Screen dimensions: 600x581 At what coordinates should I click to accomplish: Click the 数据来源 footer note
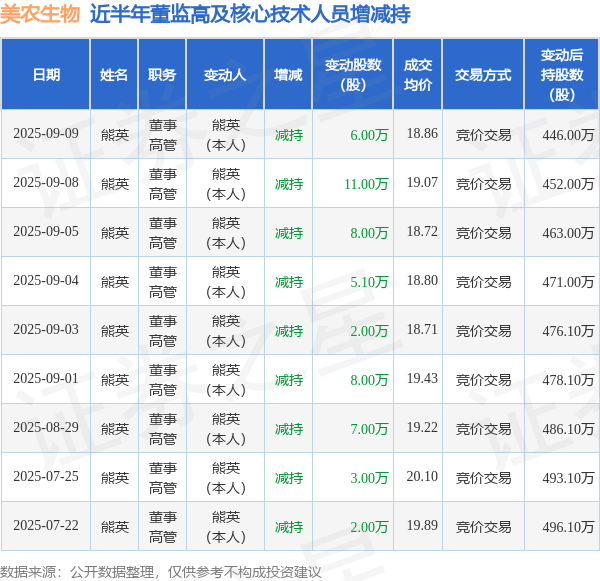click(161, 572)
